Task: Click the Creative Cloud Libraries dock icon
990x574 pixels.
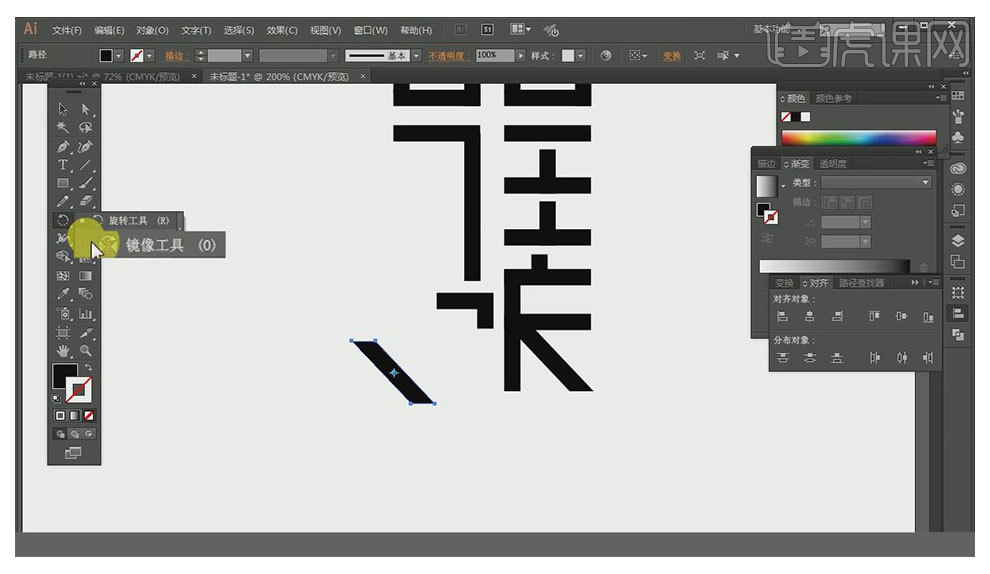Action: 958,168
